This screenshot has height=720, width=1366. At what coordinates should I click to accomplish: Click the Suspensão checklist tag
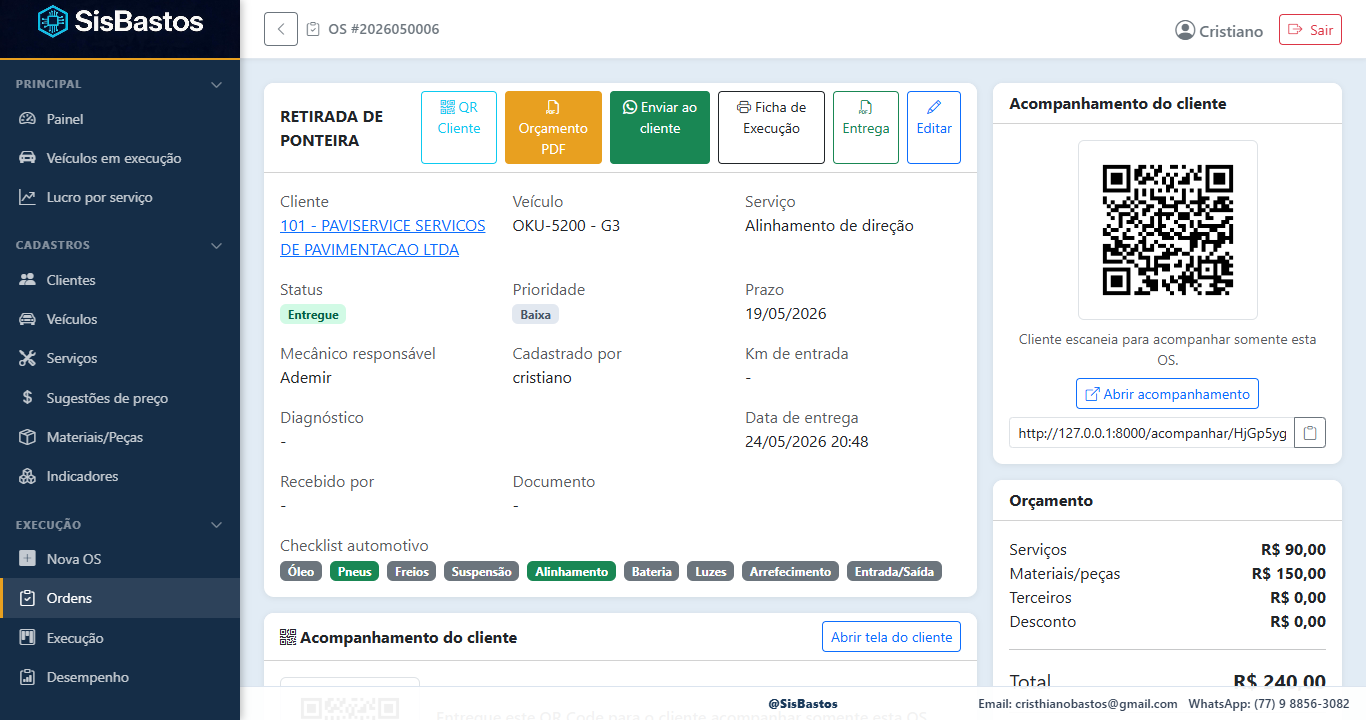pos(482,572)
